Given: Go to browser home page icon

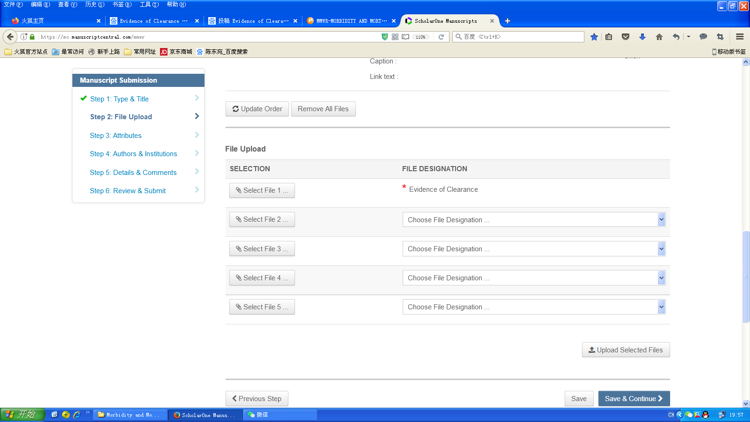Looking at the screenshot, I should coord(659,37).
